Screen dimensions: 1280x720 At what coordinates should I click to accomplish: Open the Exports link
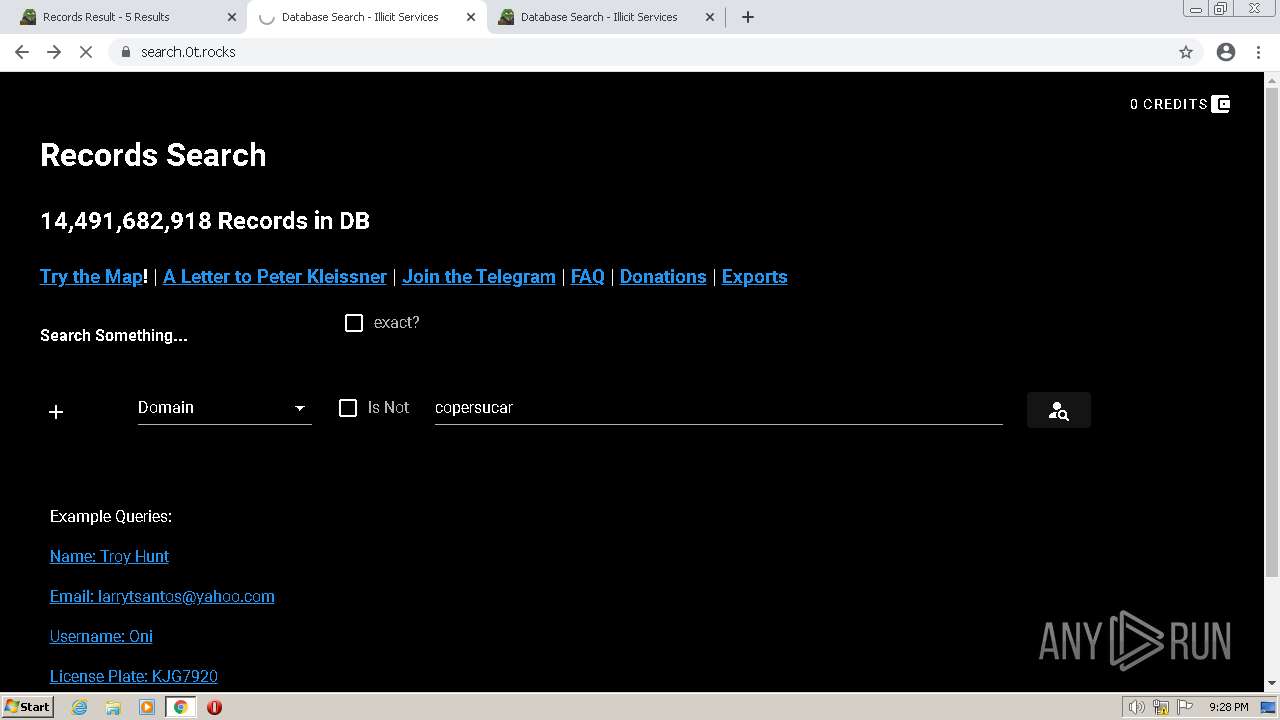pyautogui.click(x=755, y=277)
